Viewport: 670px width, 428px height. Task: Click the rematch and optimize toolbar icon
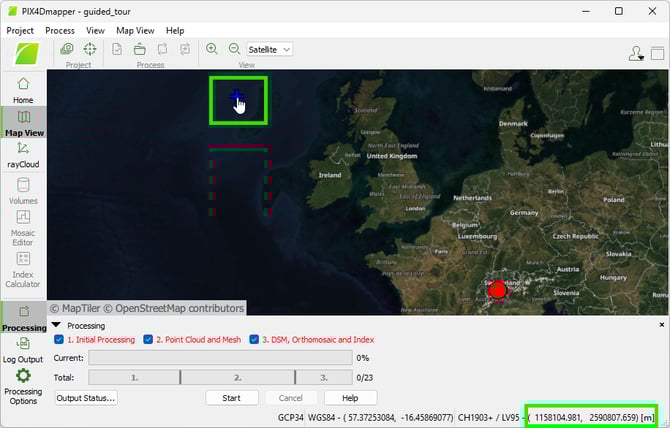tap(185, 49)
